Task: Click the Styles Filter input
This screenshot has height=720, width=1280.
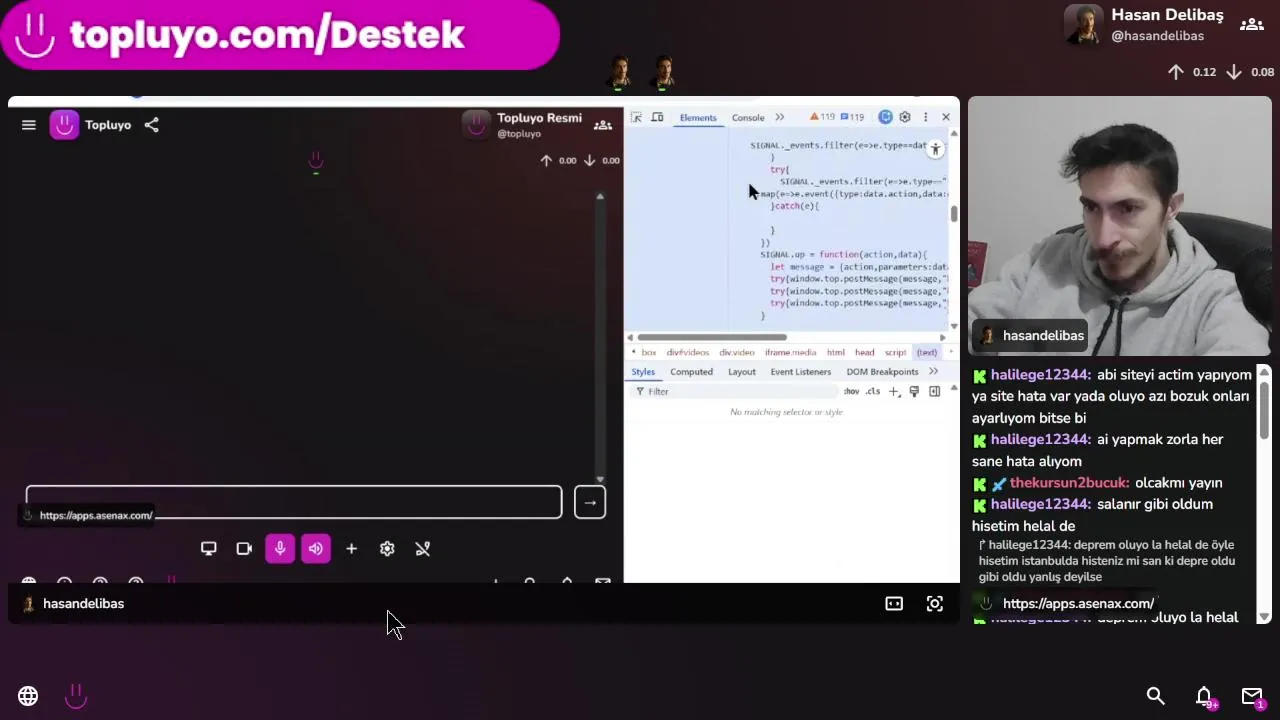Action: coord(735,391)
